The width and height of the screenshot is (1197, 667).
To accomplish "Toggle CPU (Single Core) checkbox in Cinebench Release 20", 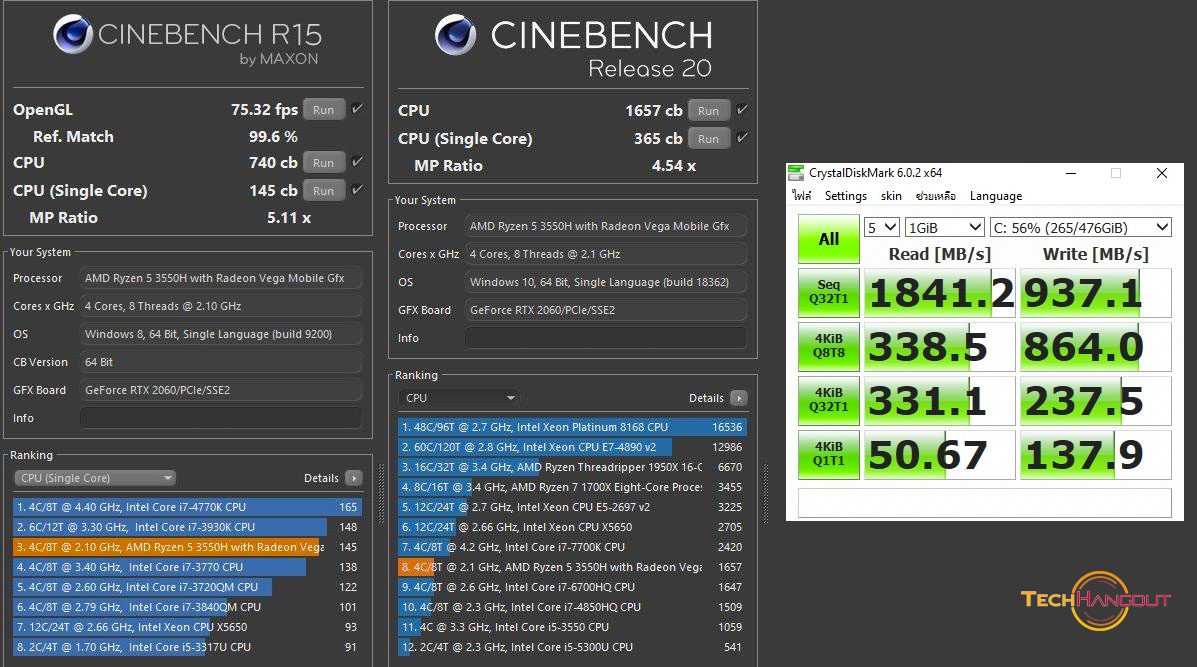I will [741, 138].
